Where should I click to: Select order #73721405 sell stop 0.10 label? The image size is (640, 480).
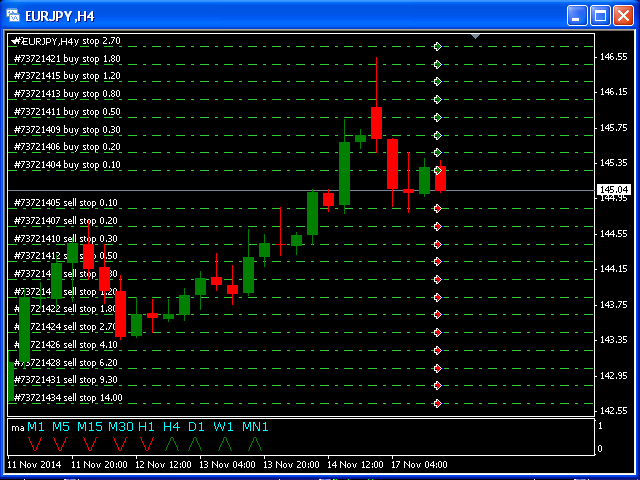point(66,203)
